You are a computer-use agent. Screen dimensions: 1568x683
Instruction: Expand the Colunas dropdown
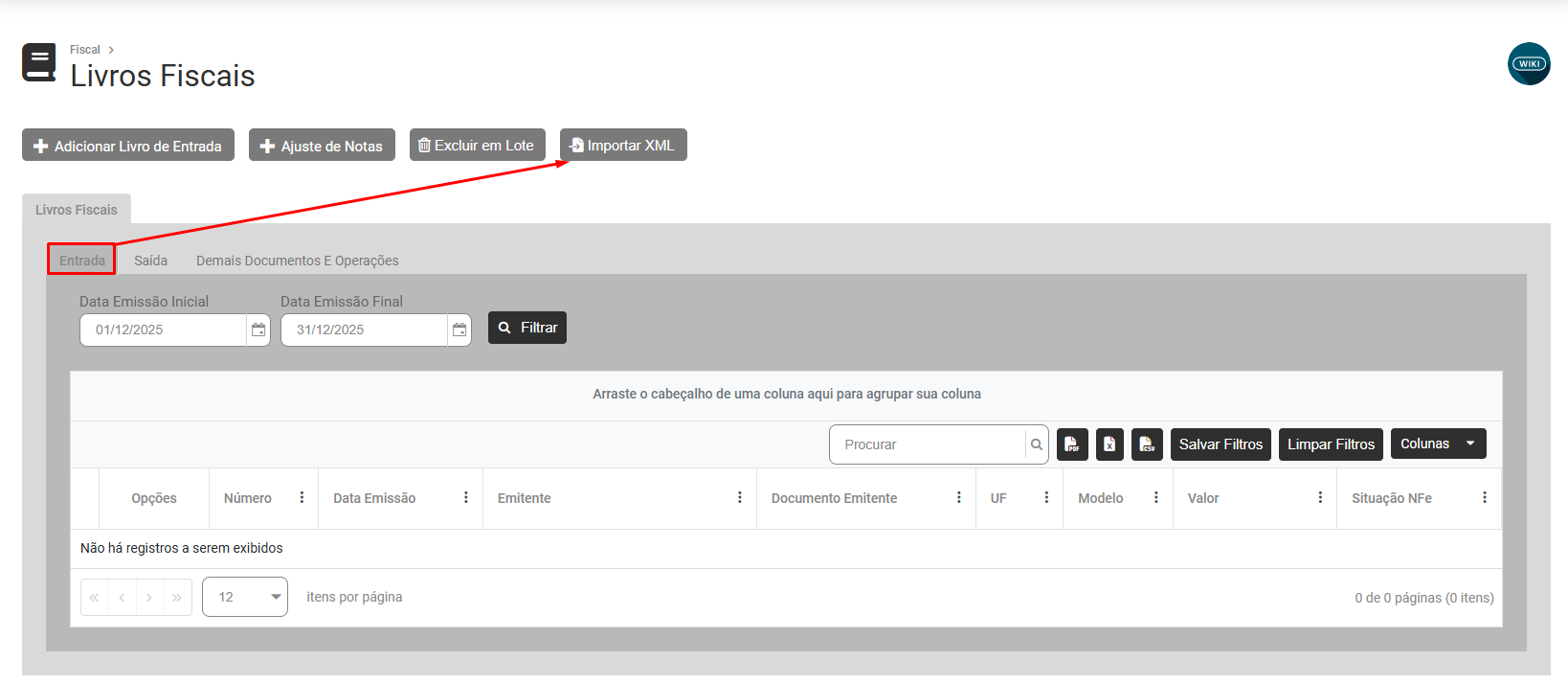(x=1439, y=444)
